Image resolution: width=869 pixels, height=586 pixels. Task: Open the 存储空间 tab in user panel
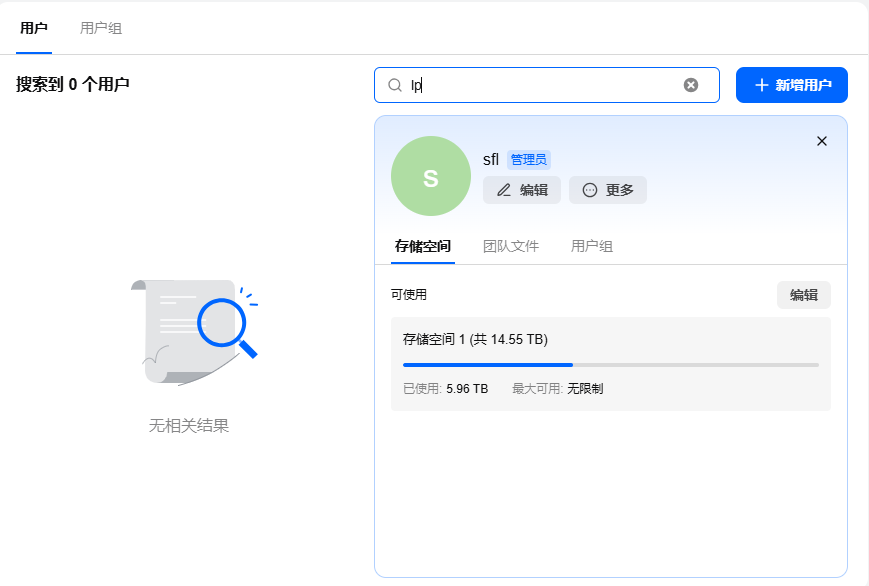click(x=423, y=246)
